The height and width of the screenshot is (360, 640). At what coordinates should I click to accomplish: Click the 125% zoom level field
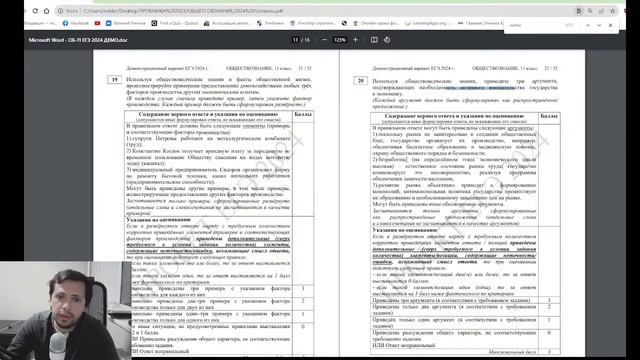(340, 40)
